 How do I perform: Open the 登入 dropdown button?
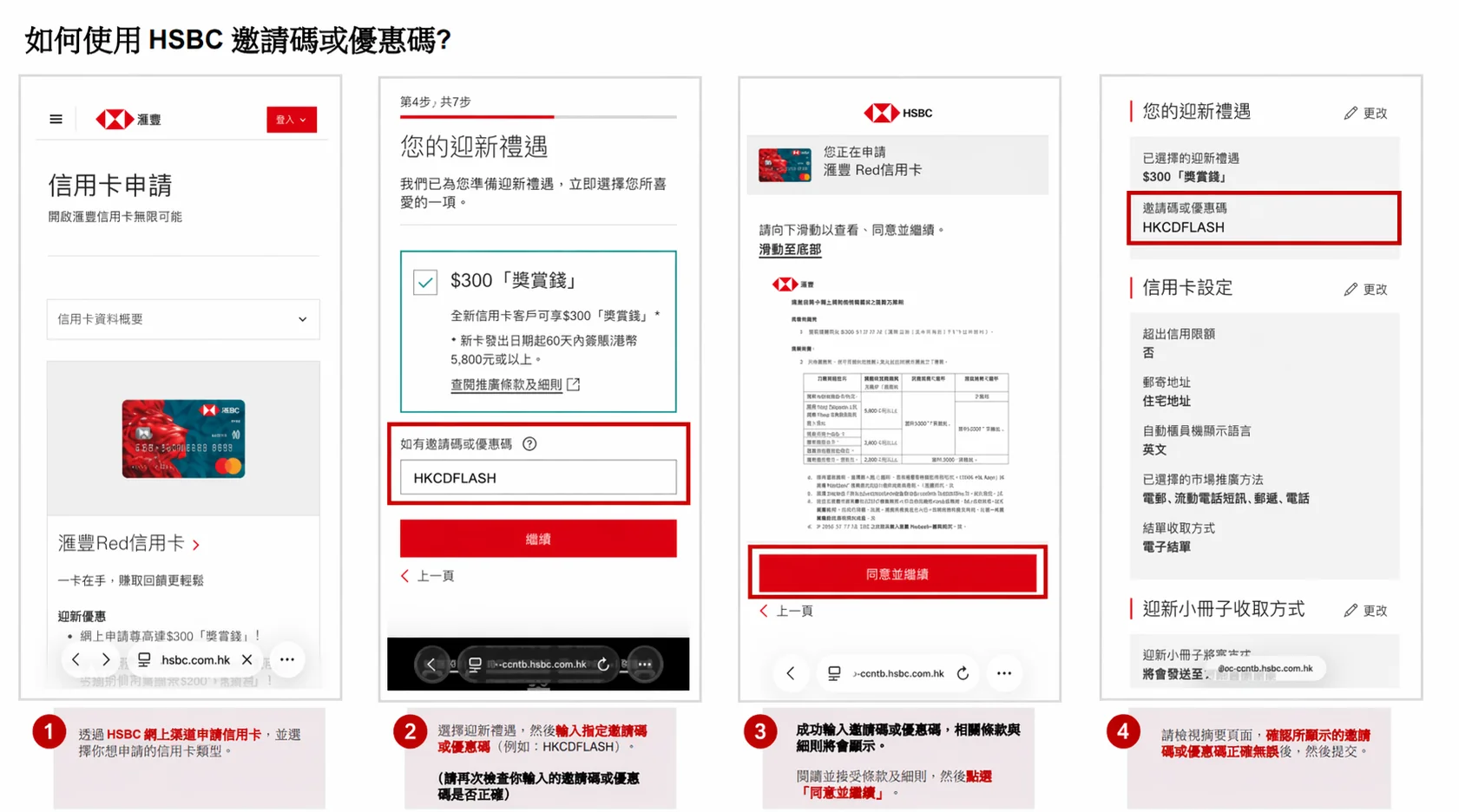[291, 120]
